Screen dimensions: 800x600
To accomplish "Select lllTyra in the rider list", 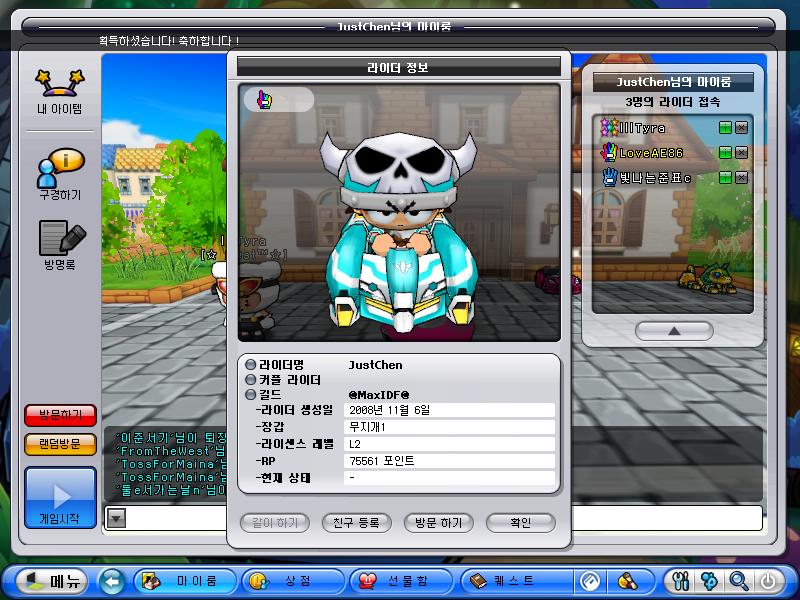I will coord(642,128).
